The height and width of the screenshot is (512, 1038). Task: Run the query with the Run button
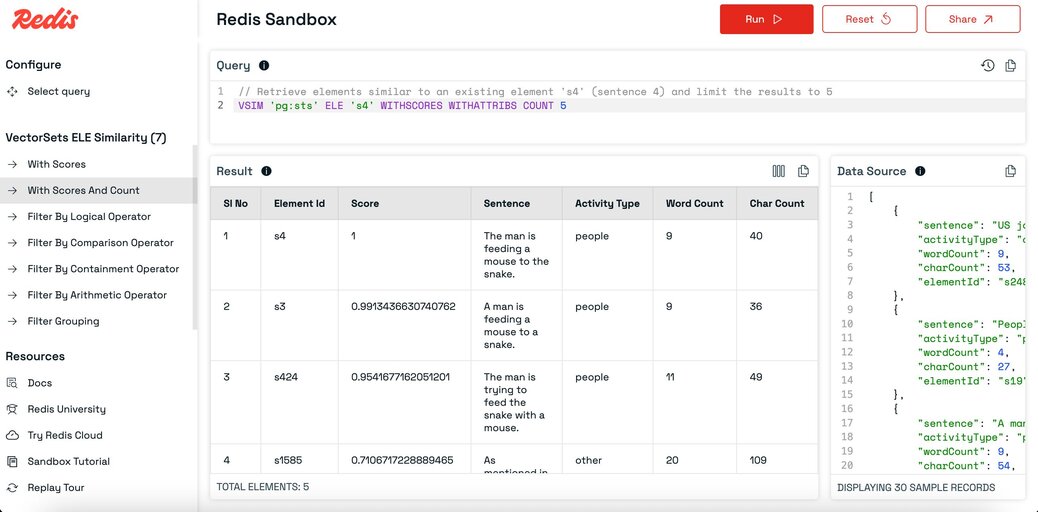767,19
